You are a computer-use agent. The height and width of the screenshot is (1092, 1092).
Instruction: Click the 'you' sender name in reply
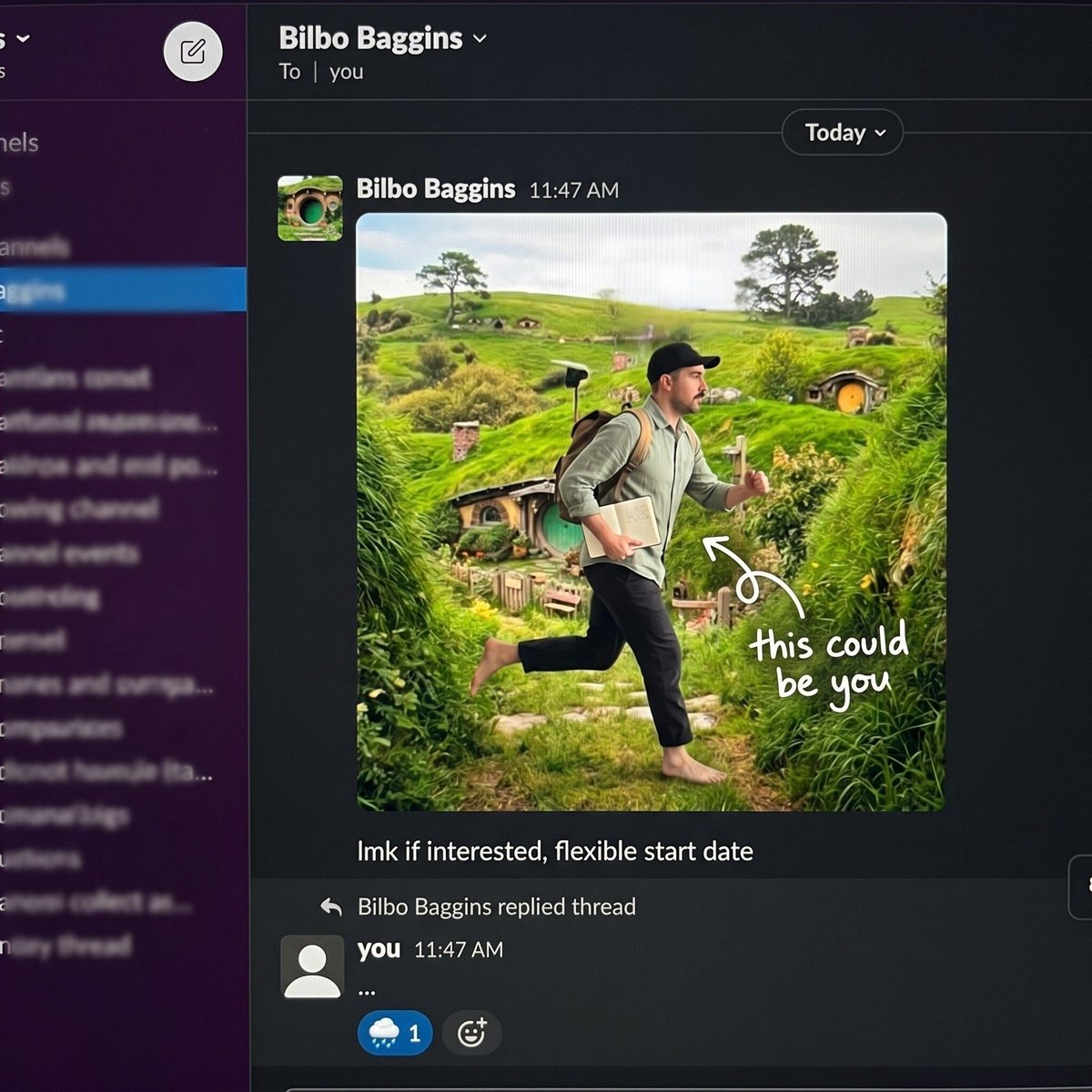[x=379, y=949]
